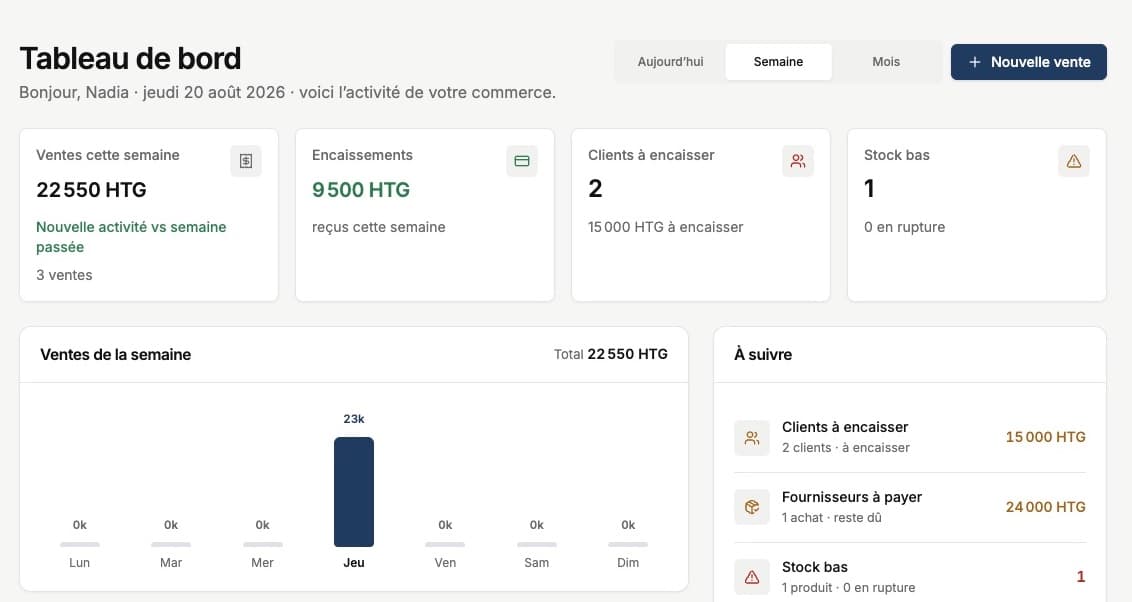Select the Semaine period tab

pyautogui.click(x=778, y=62)
